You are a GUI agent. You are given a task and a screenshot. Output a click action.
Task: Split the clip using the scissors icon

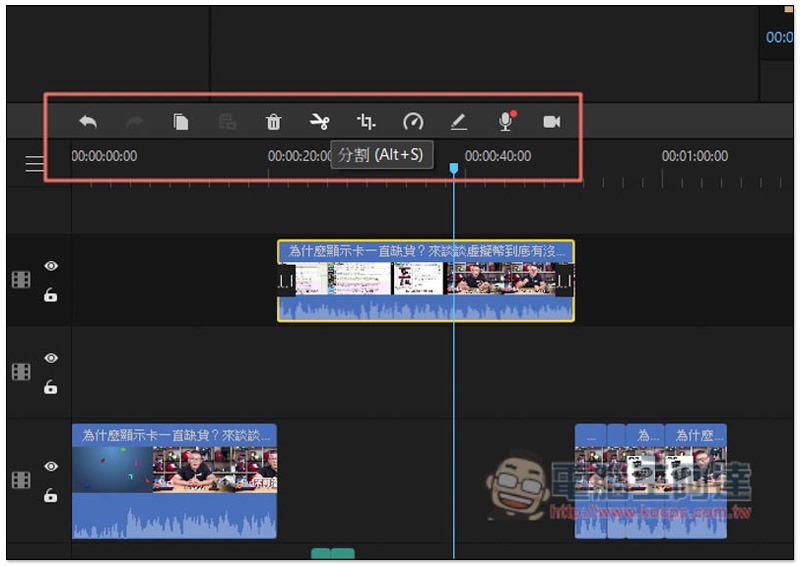(319, 122)
